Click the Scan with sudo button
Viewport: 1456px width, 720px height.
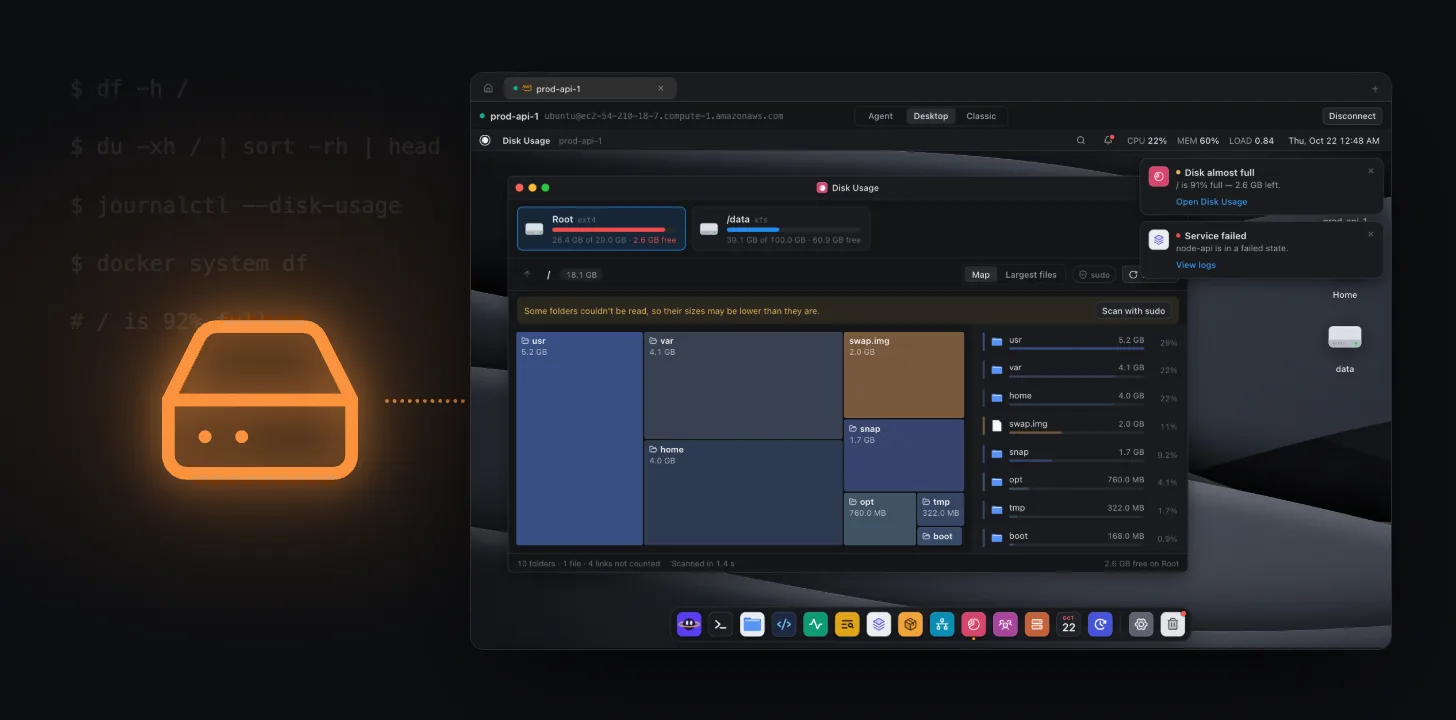tap(1134, 311)
